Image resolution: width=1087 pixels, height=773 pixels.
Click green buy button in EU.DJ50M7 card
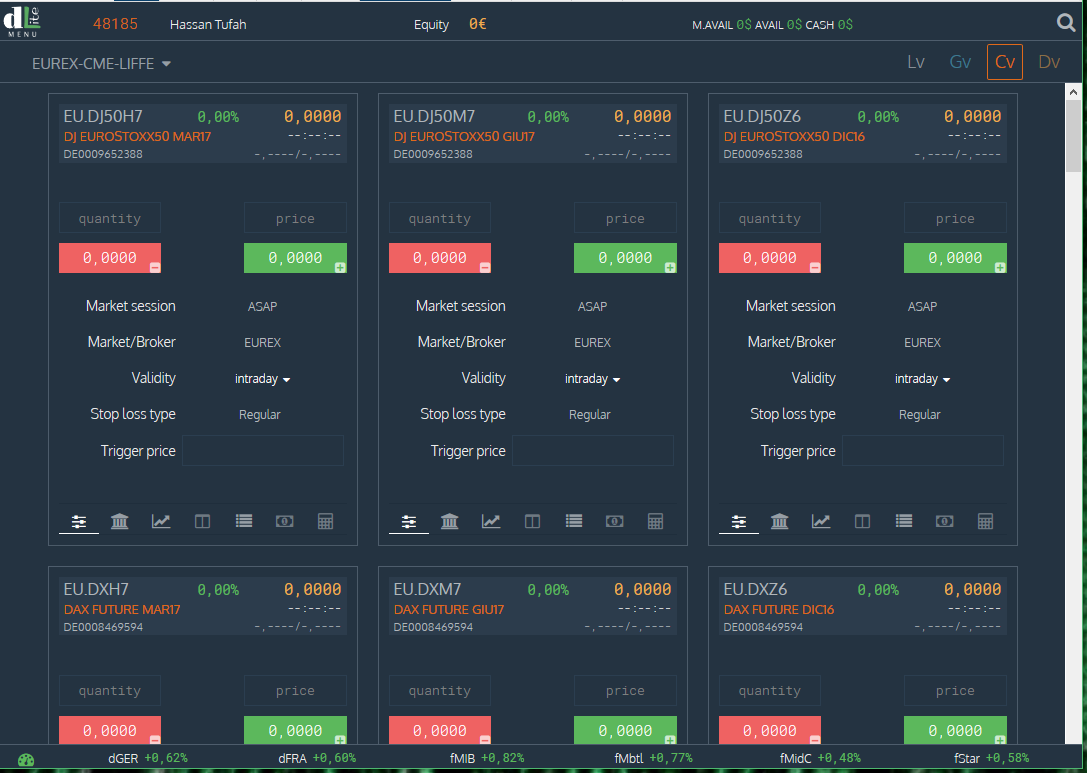pyautogui.click(x=625, y=258)
